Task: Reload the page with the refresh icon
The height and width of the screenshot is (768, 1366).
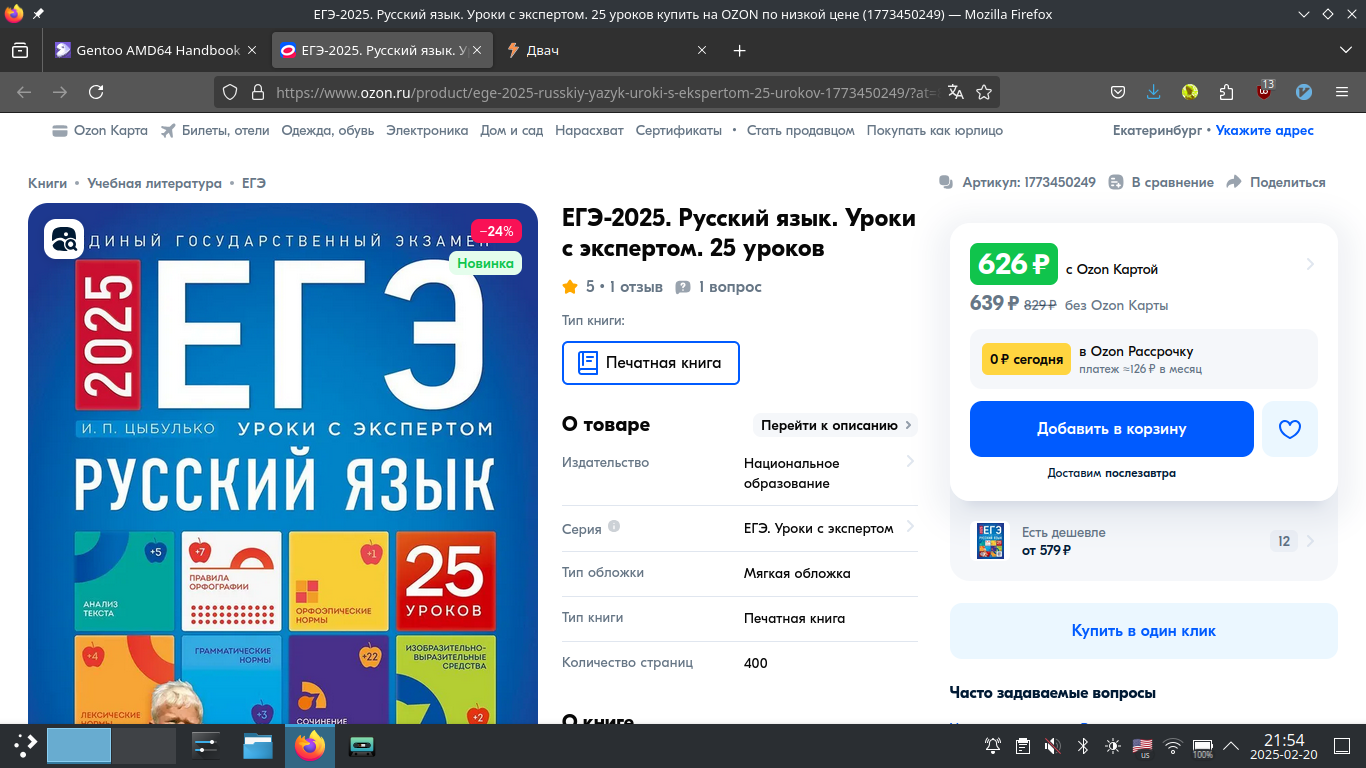Action: (x=96, y=92)
